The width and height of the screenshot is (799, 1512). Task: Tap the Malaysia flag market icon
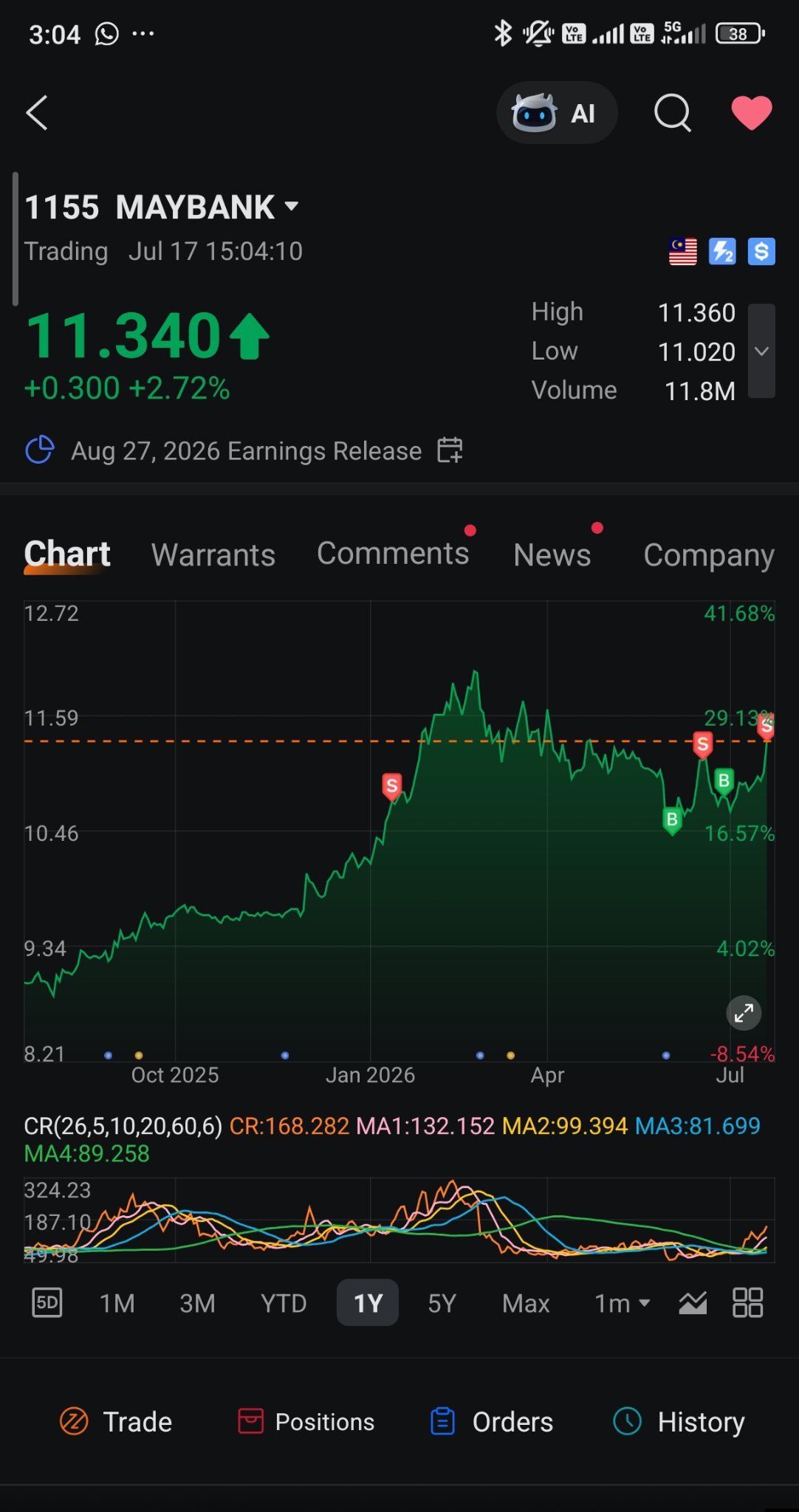683,252
